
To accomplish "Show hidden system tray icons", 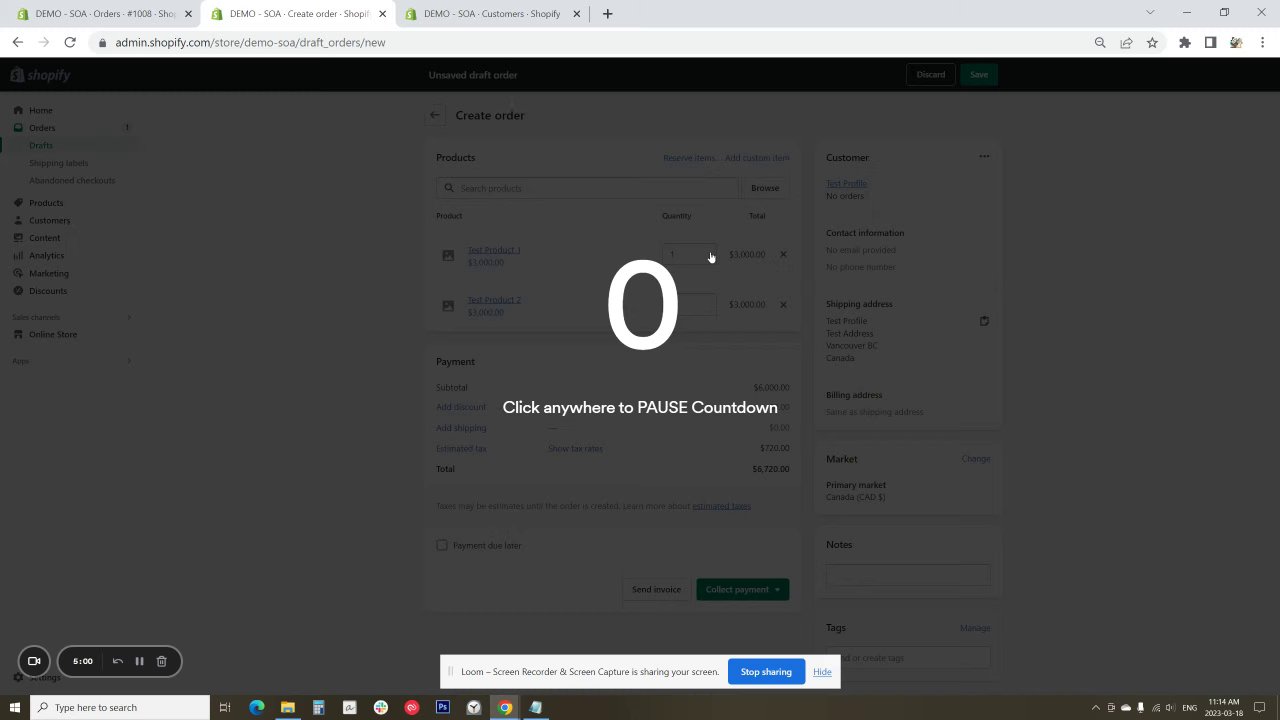I will 1096,707.
